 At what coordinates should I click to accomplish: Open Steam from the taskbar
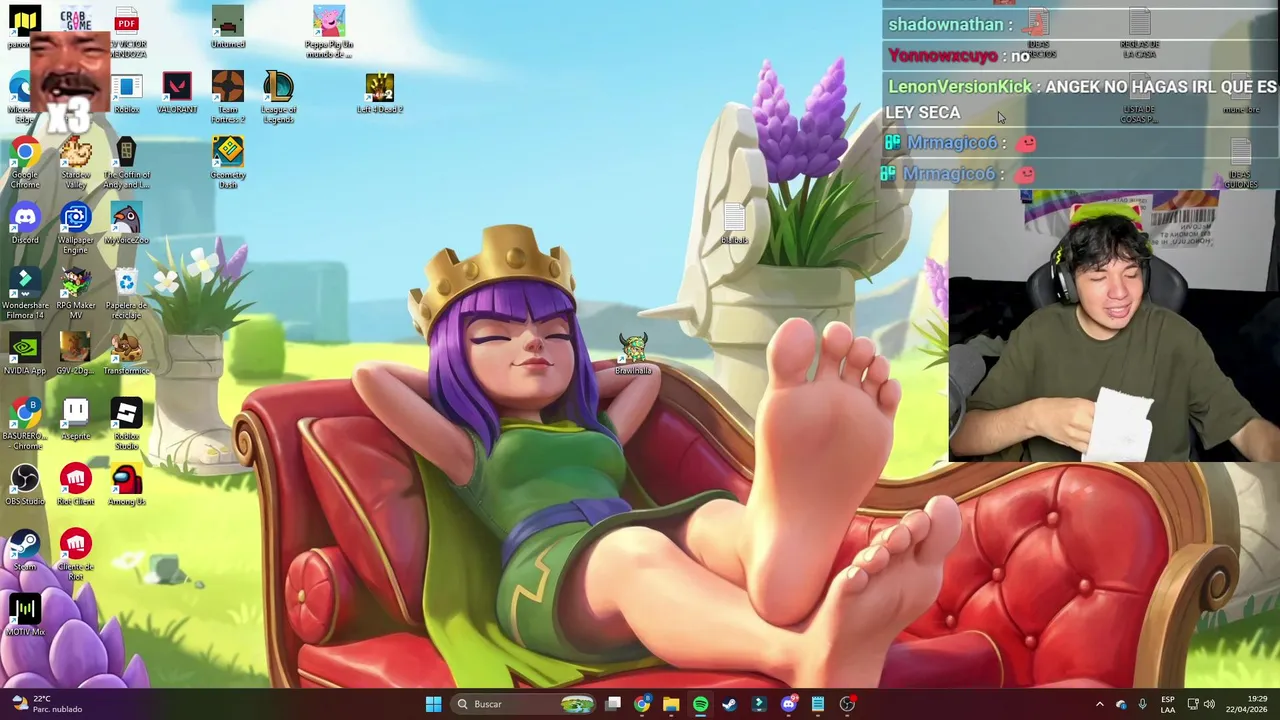[x=730, y=704]
